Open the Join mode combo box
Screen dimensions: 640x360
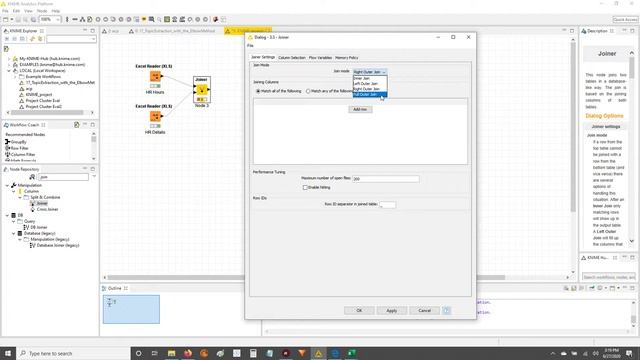pos(369,72)
